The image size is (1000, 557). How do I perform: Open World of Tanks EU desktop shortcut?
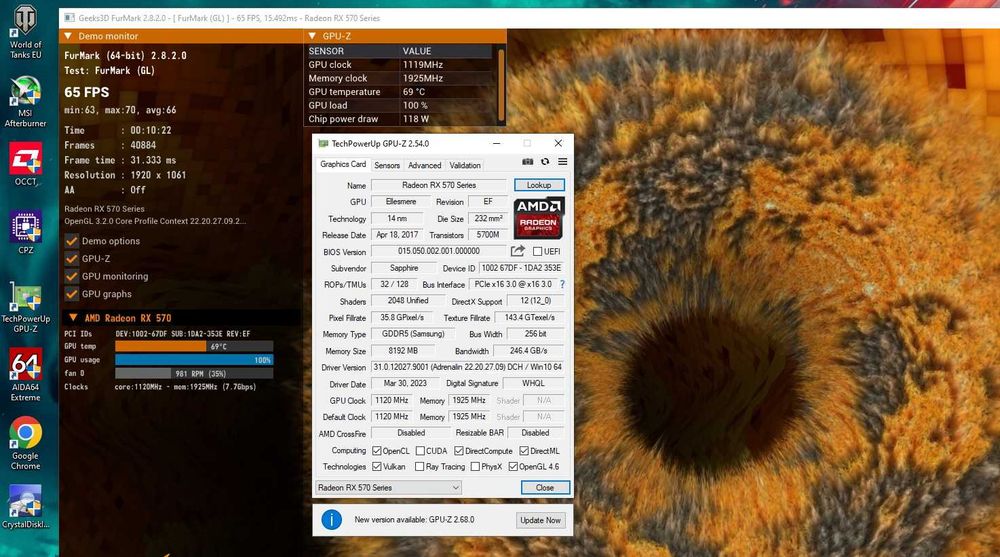click(26, 32)
